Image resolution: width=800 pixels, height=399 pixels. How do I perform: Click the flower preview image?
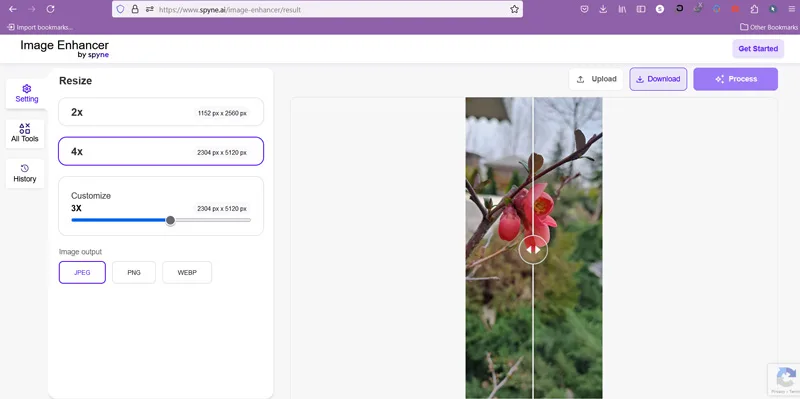[x=534, y=248]
